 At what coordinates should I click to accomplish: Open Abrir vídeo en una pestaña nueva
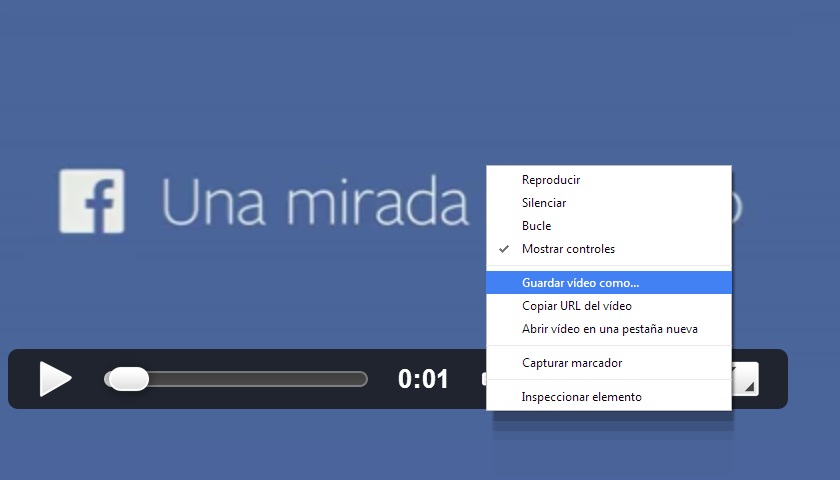click(x=609, y=329)
